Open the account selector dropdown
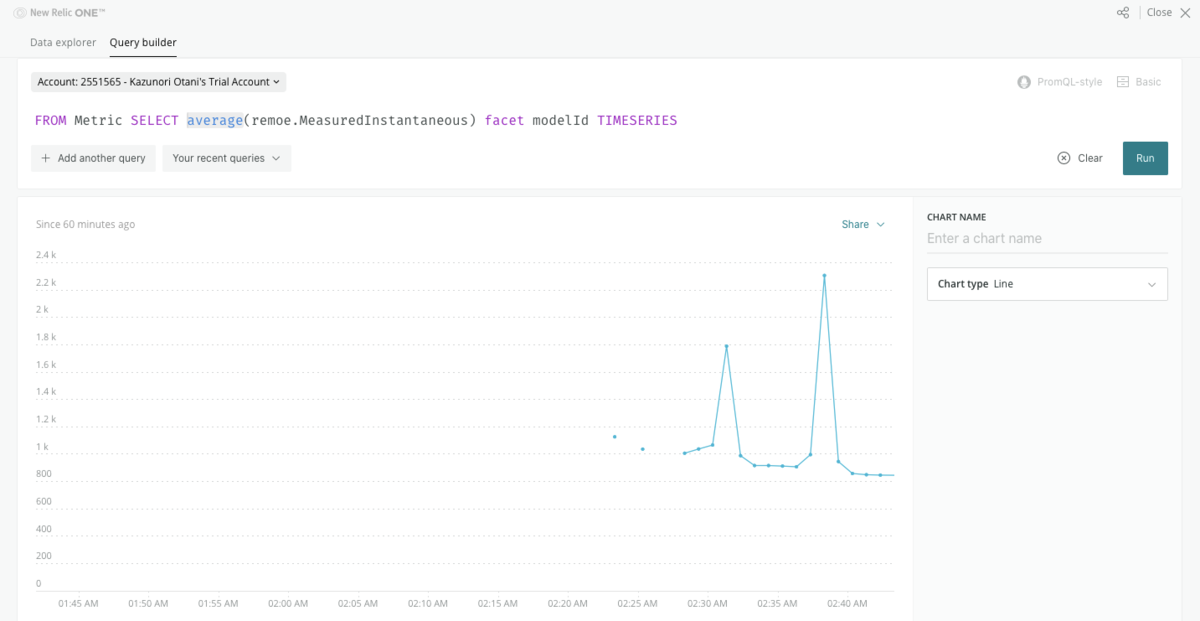 158,82
